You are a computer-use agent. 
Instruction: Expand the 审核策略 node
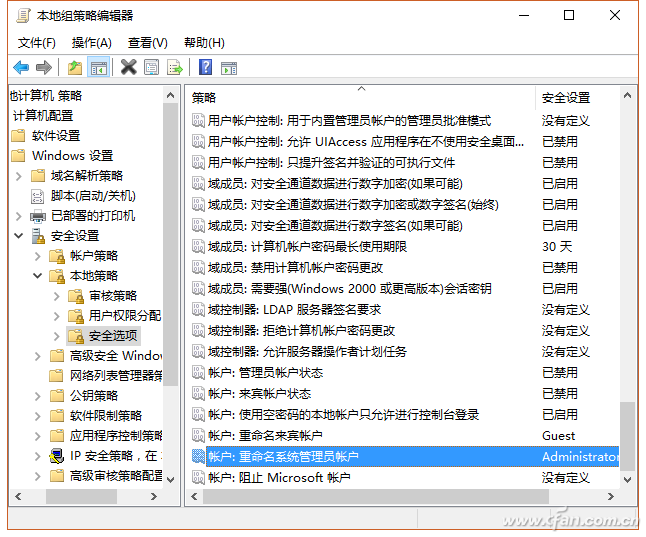pyautogui.click(x=56, y=296)
